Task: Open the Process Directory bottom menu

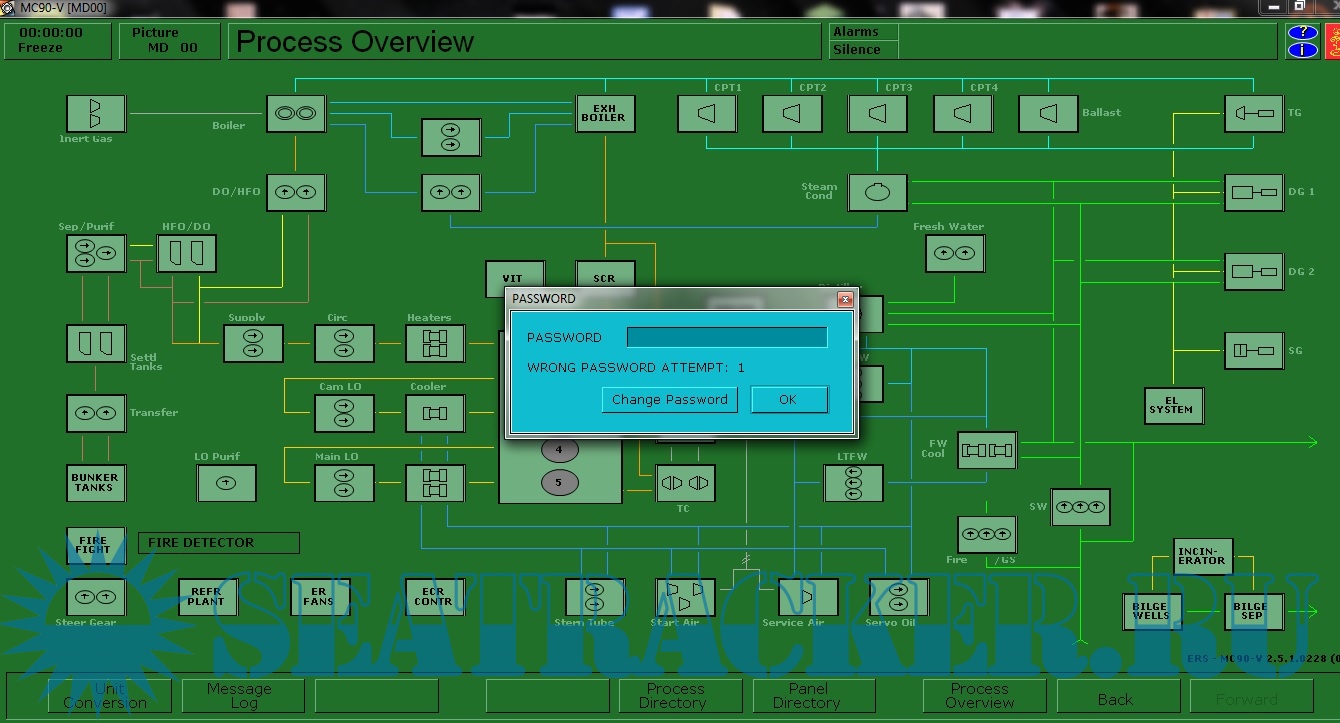Action: 675,695
